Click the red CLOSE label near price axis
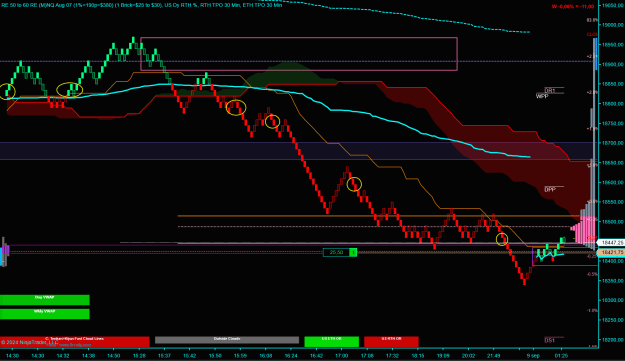The image size is (625, 361). point(592,35)
